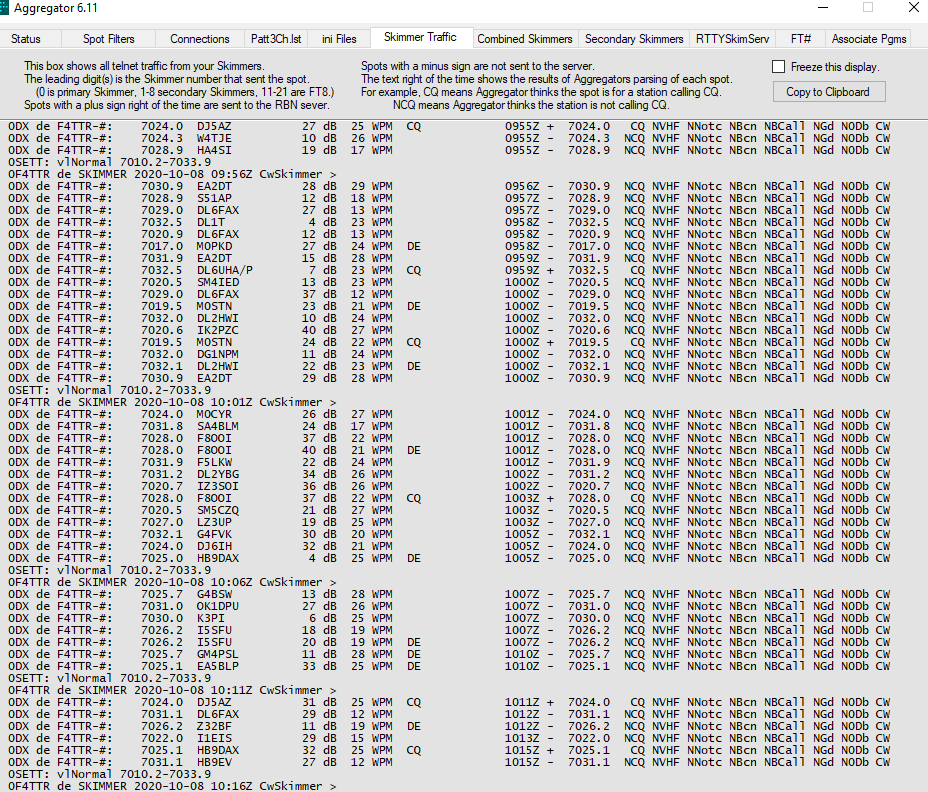This screenshot has width=928, height=792.
Task: Click the Copy to Clipboard button
Action: click(x=829, y=92)
